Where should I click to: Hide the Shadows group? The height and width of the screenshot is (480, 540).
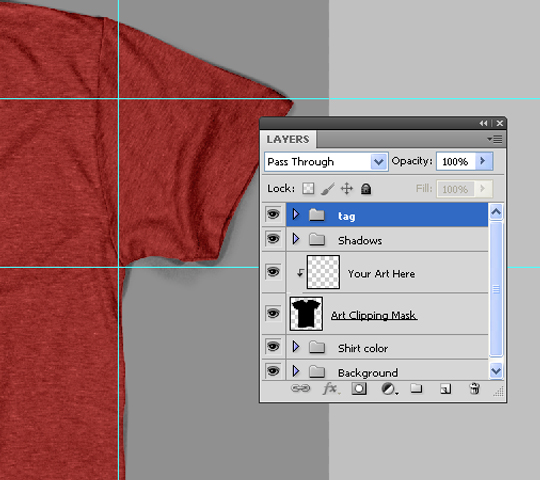[x=273, y=239]
